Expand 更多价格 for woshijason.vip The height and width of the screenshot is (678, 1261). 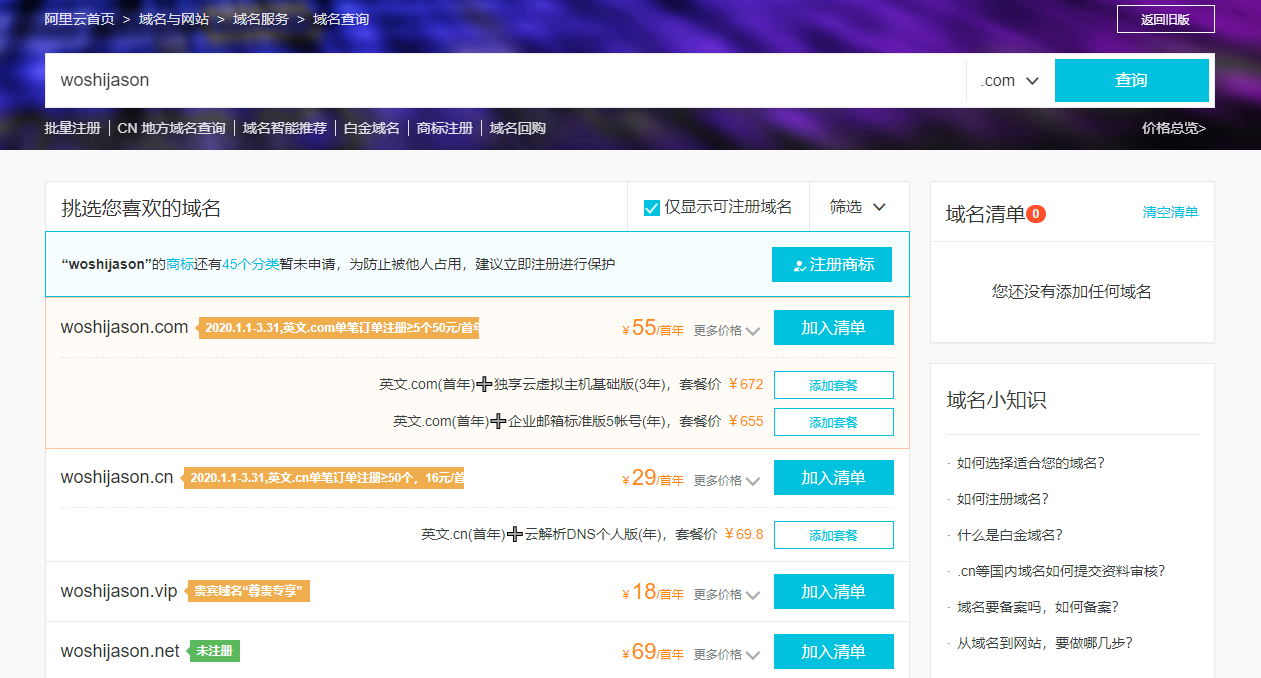coord(727,594)
